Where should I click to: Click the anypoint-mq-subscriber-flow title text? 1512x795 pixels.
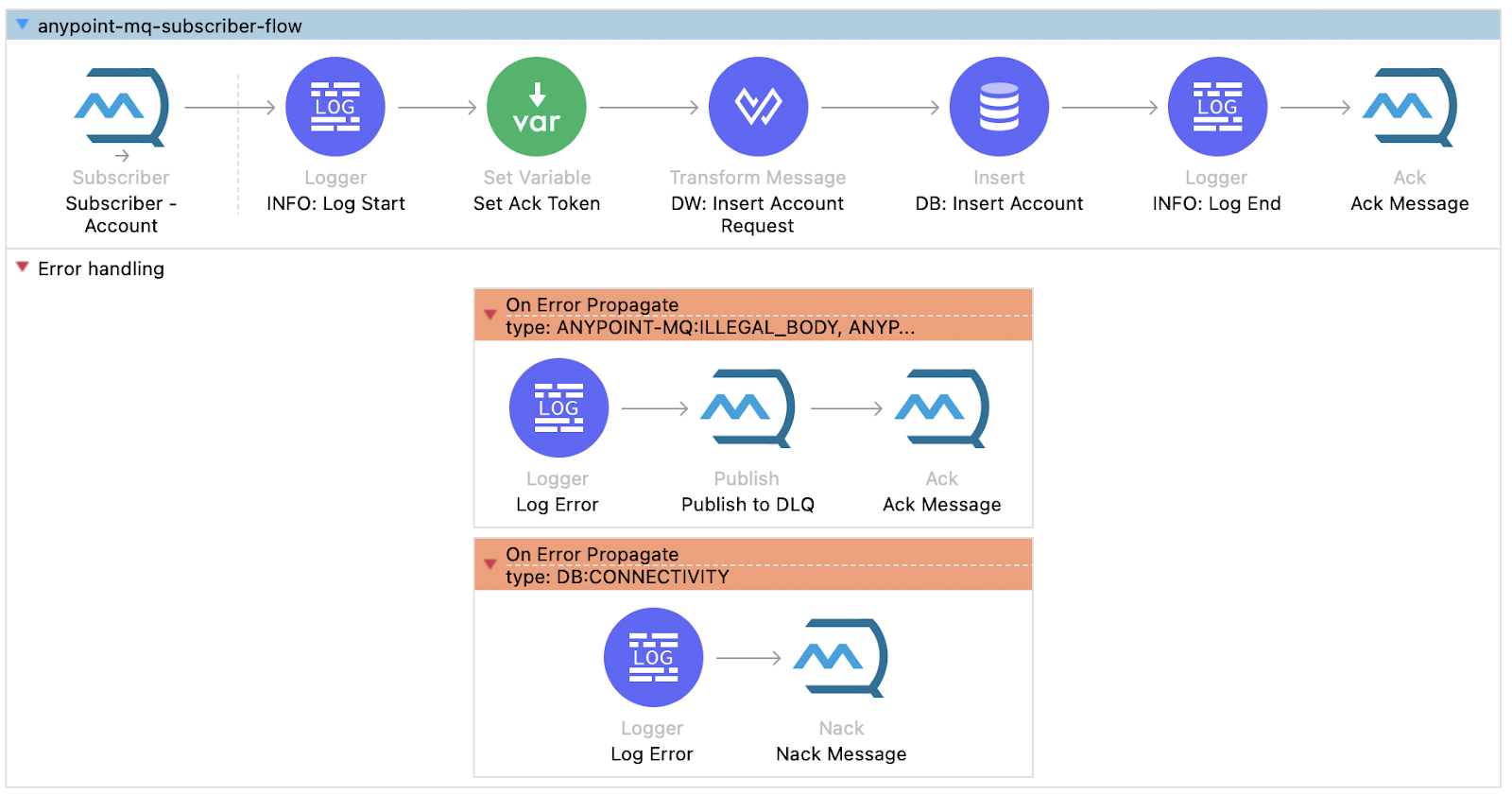[x=170, y=26]
